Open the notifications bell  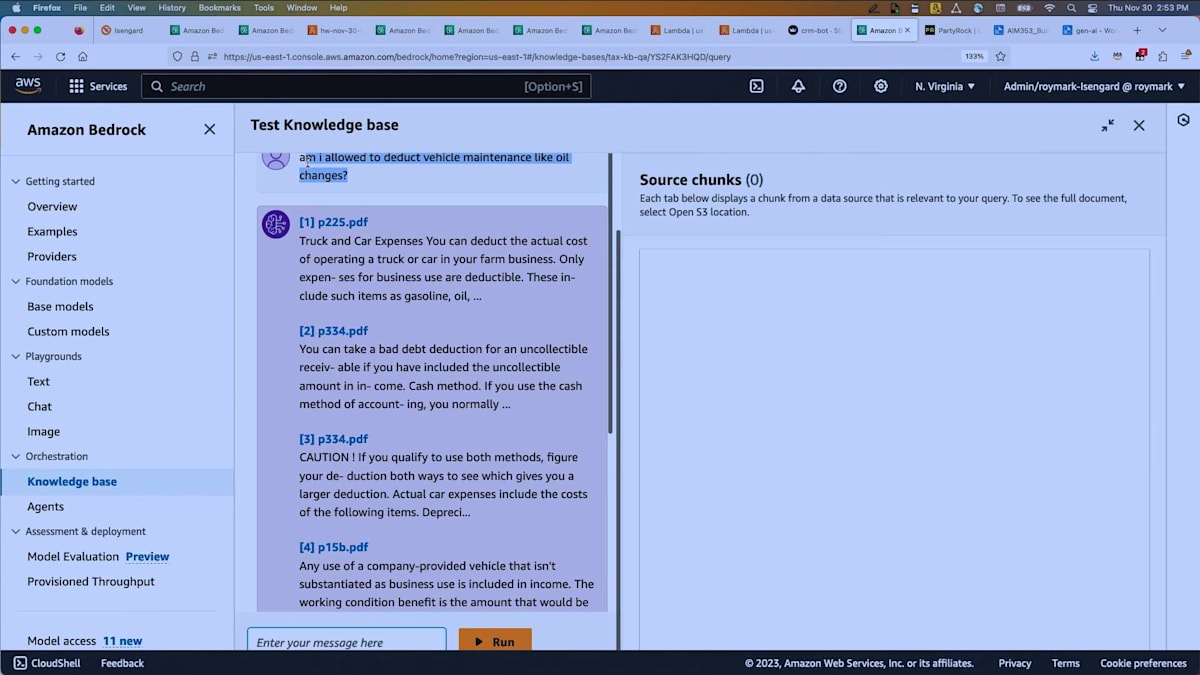click(798, 86)
